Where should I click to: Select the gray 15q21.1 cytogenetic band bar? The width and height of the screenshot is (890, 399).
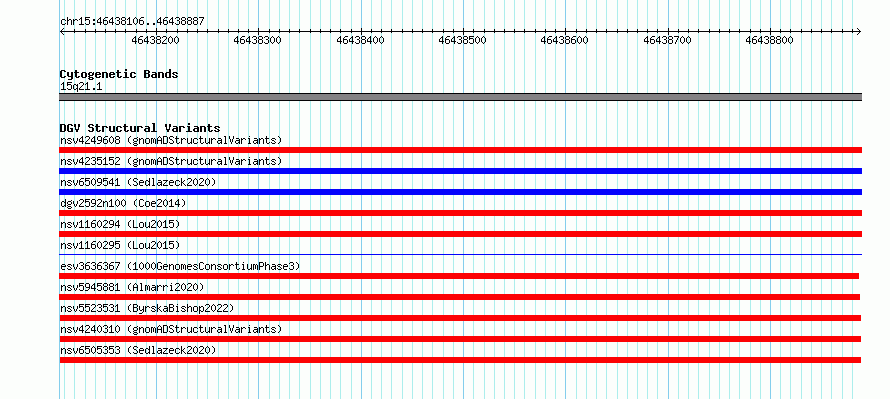coord(461,97)
